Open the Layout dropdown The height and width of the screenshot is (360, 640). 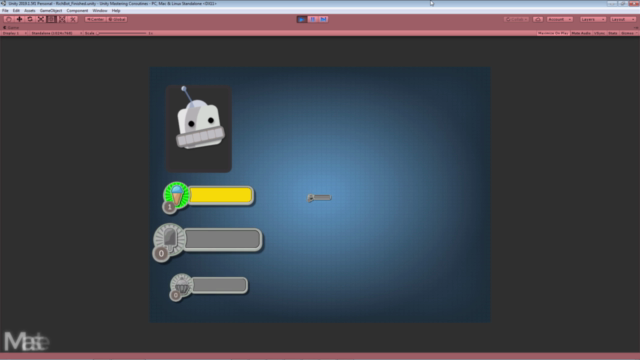pyautogui.click(x=623, y=19)
